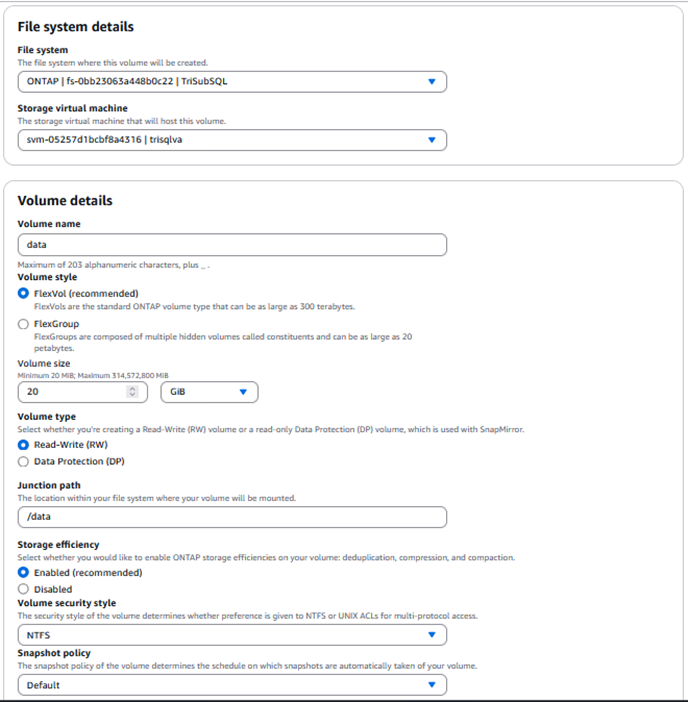Click the arrow icon beside GiB unit
Image resolution: width=688 pixels, height=702 pixels.
(x=243, y=393)
